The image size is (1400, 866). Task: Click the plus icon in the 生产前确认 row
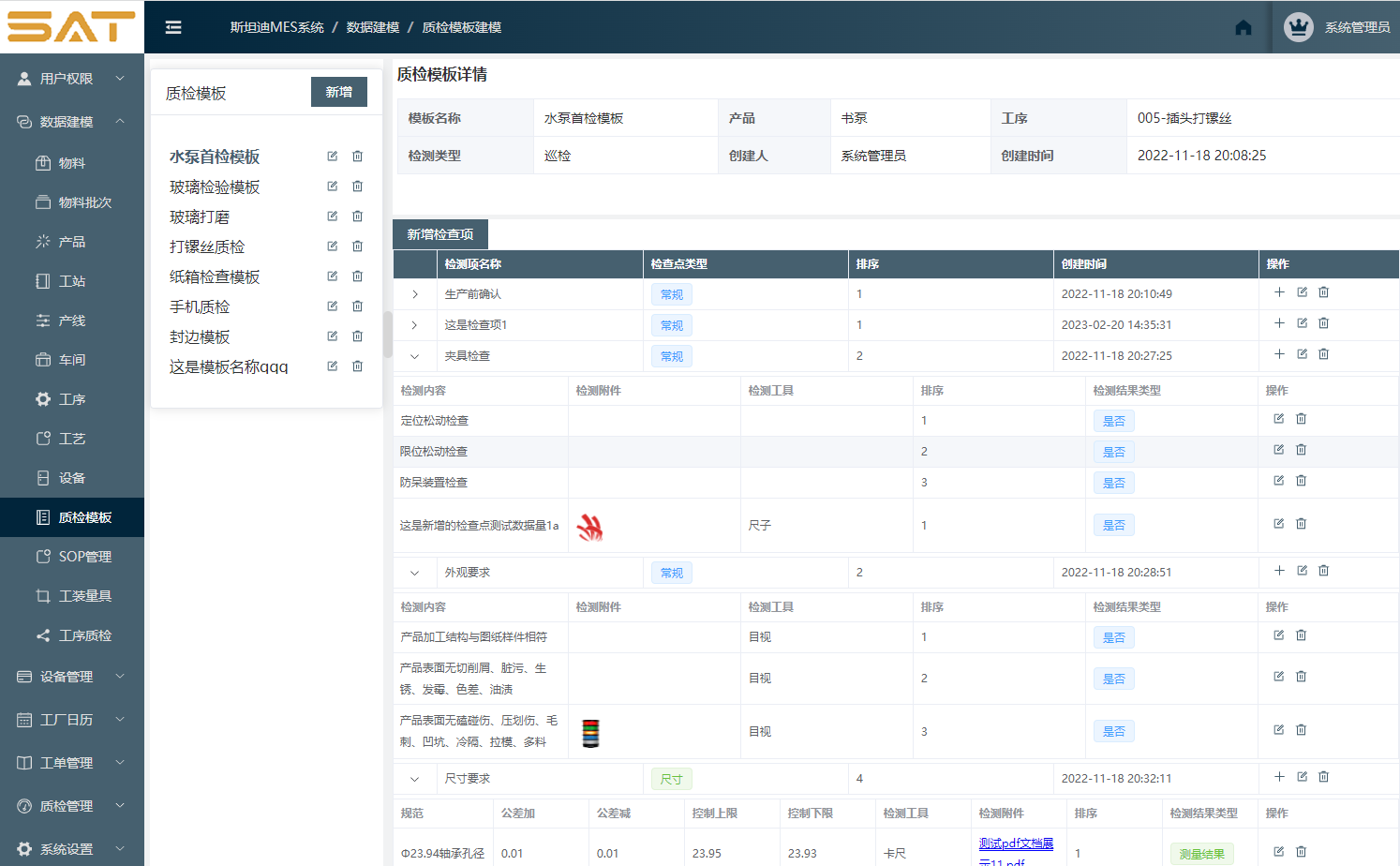click(1278, 291)
